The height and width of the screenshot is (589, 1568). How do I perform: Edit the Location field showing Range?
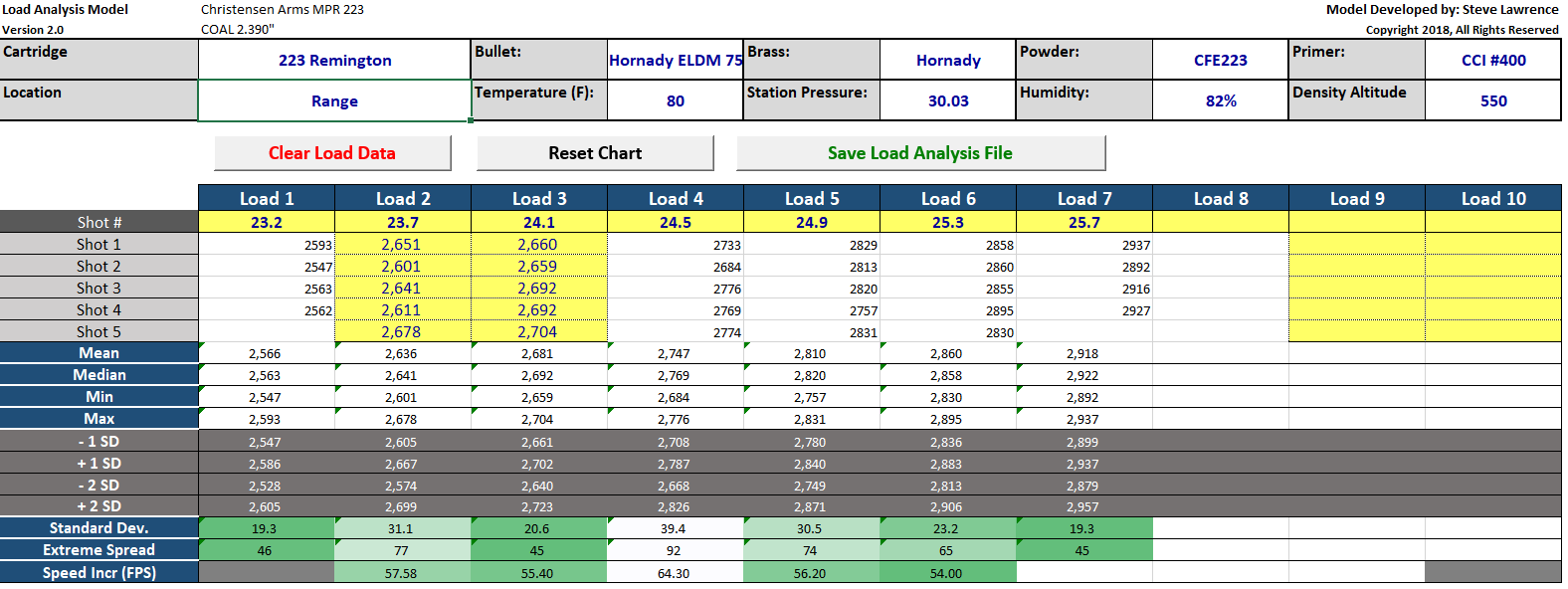point(334,100)
